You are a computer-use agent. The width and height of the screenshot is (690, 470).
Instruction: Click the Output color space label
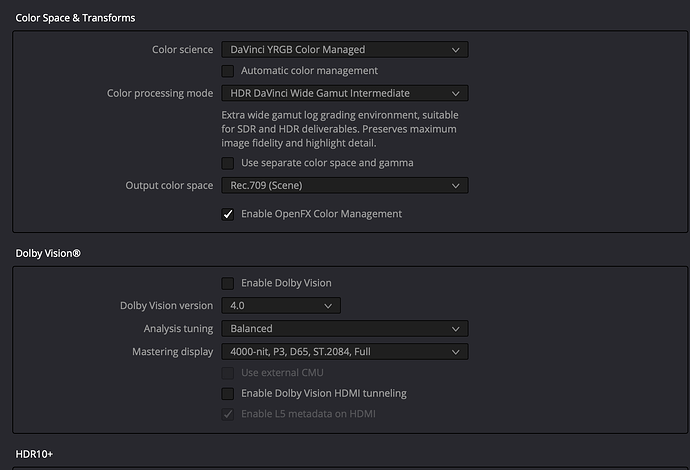(x=169, y=185)
